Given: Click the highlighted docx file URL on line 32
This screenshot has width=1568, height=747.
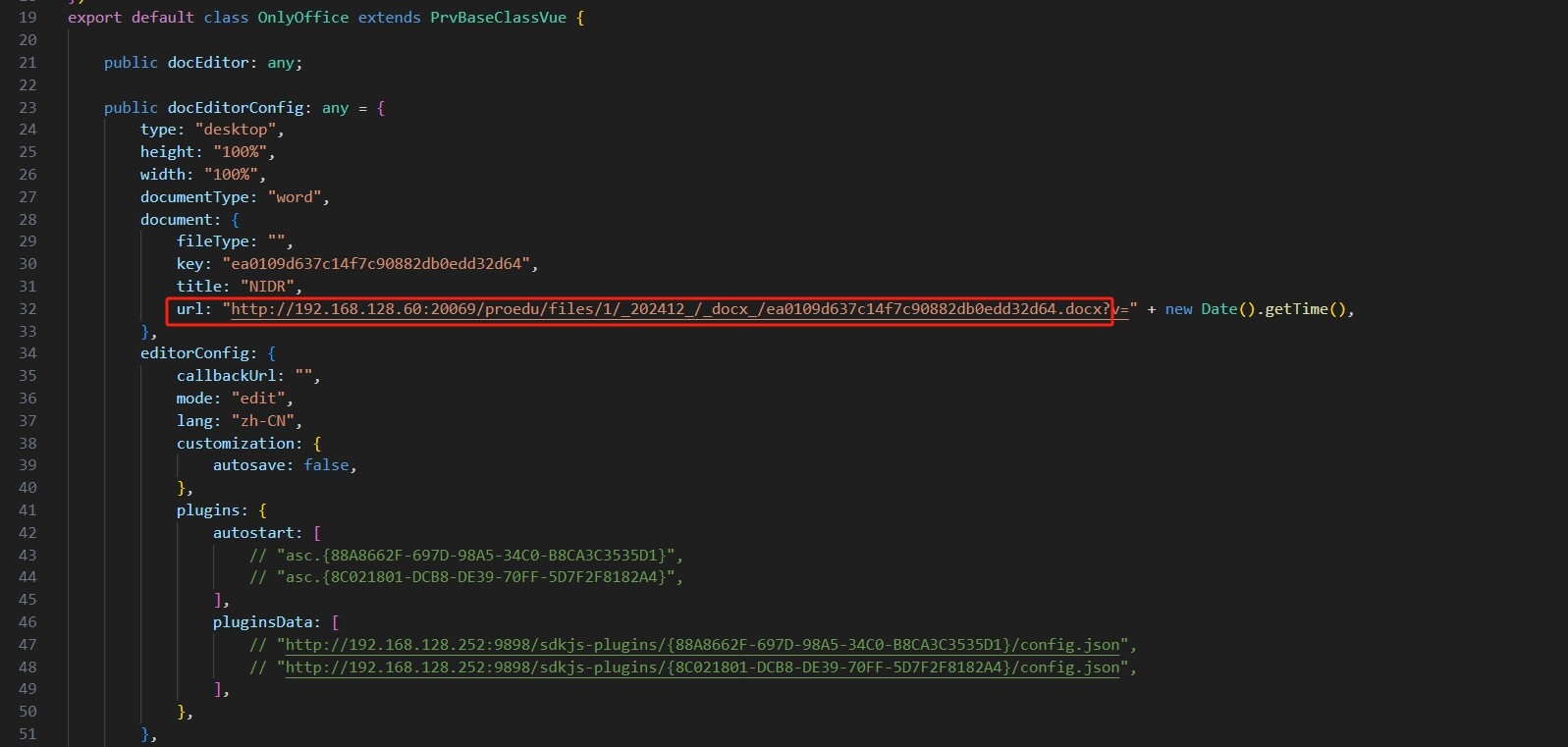Looking at the screenshot, I should (x=669, y=309).
